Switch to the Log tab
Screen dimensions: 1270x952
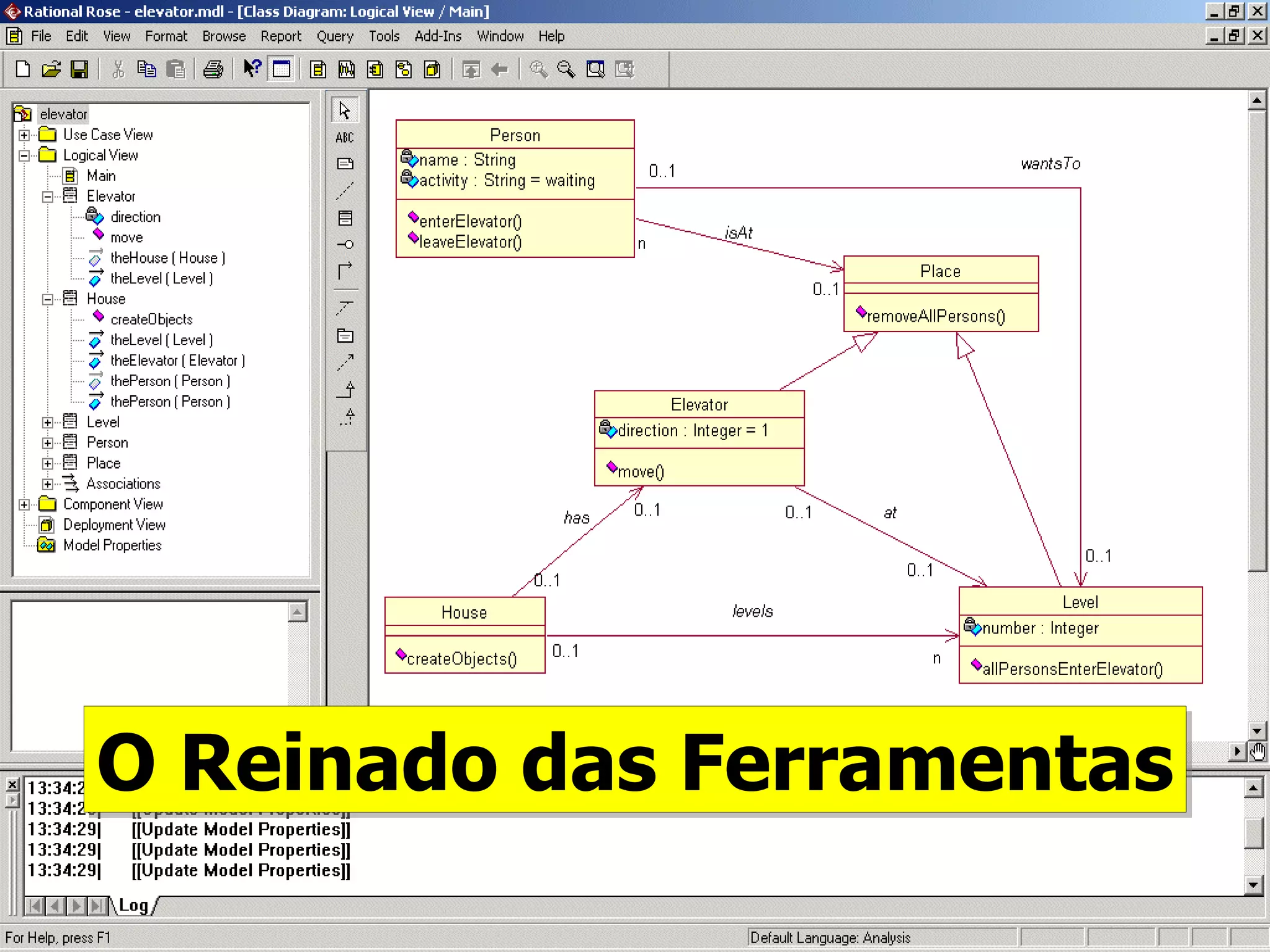click(133, 906)
